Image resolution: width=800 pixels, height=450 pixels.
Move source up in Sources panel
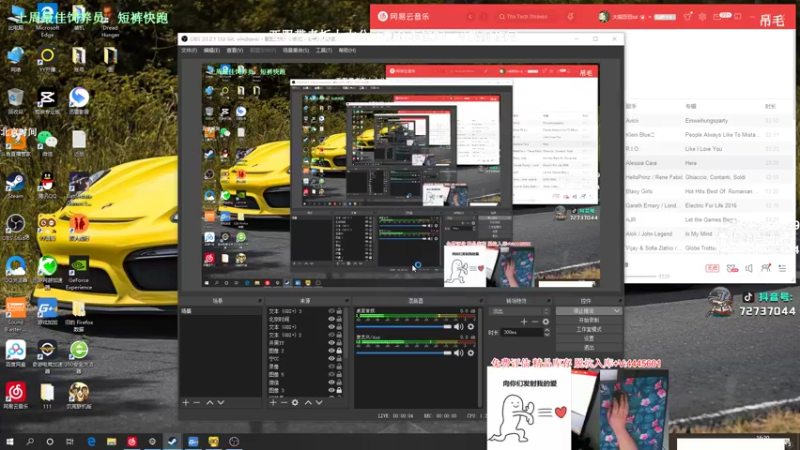(x=308, y=403)
